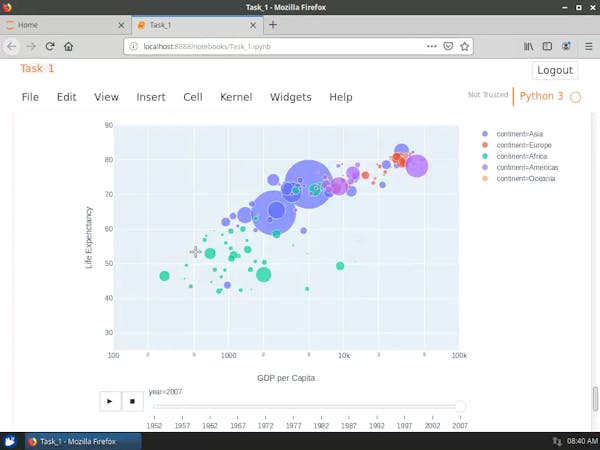Save page to Pocket icon
The height and width of the screenshot is (450, 600).
[x=448, y=46]
